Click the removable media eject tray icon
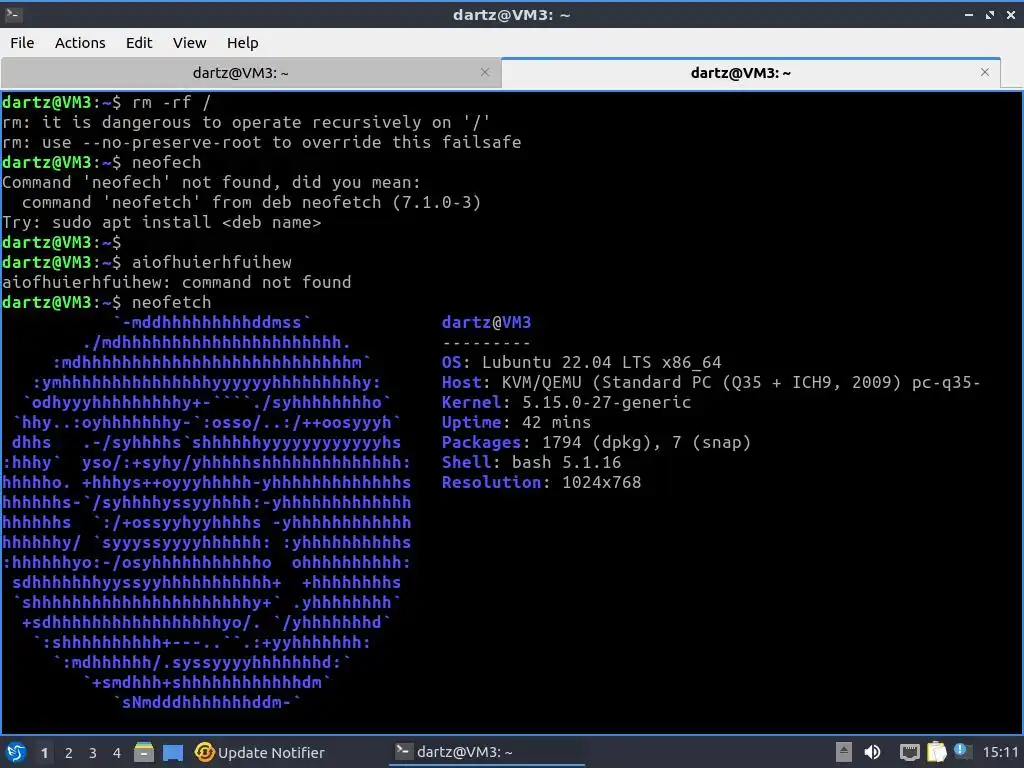The width and height of the screenshot is (1024, 768). pyautogui.click(x=843, y=752)
